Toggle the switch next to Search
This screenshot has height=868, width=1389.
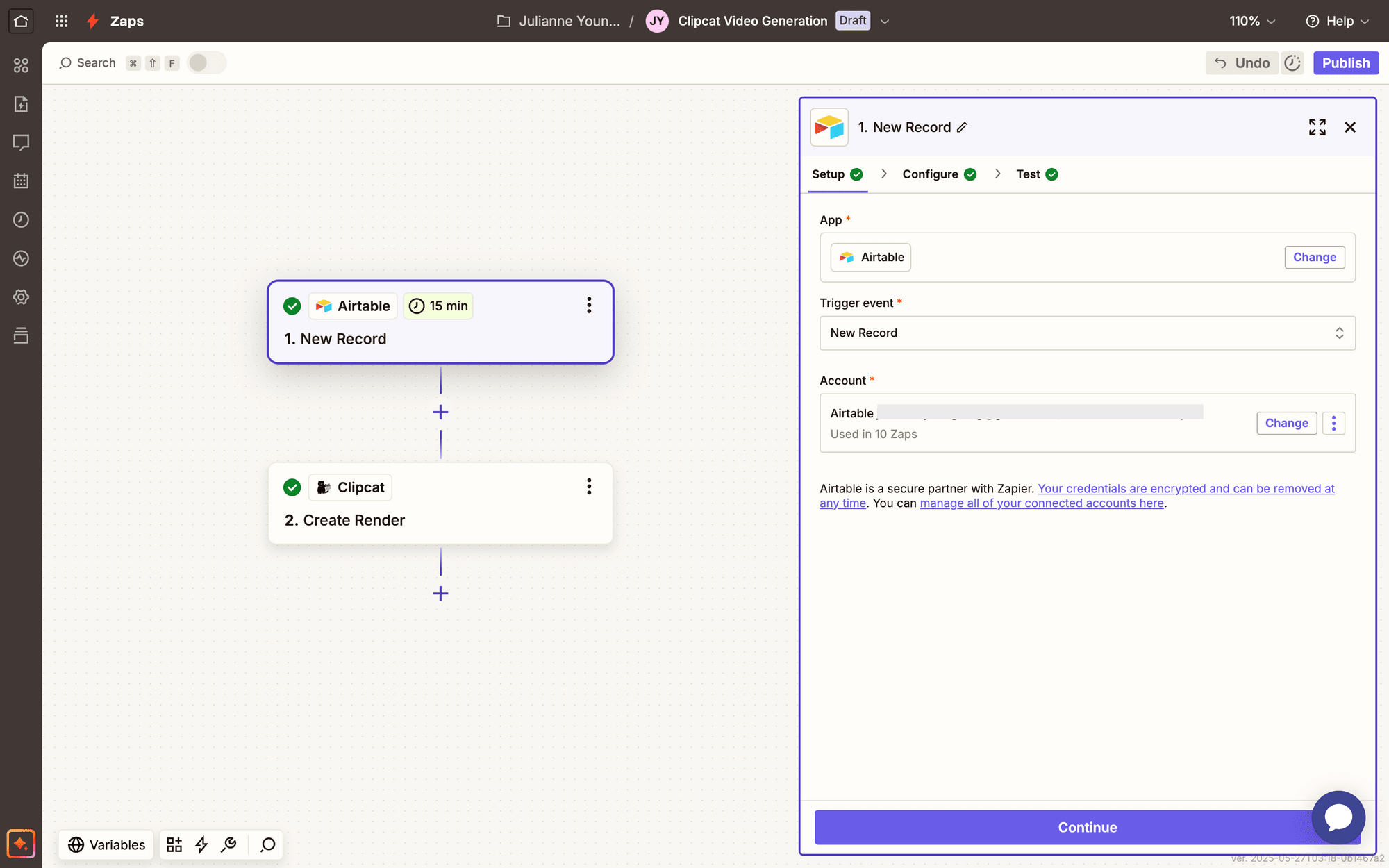[x=206, y=62]
